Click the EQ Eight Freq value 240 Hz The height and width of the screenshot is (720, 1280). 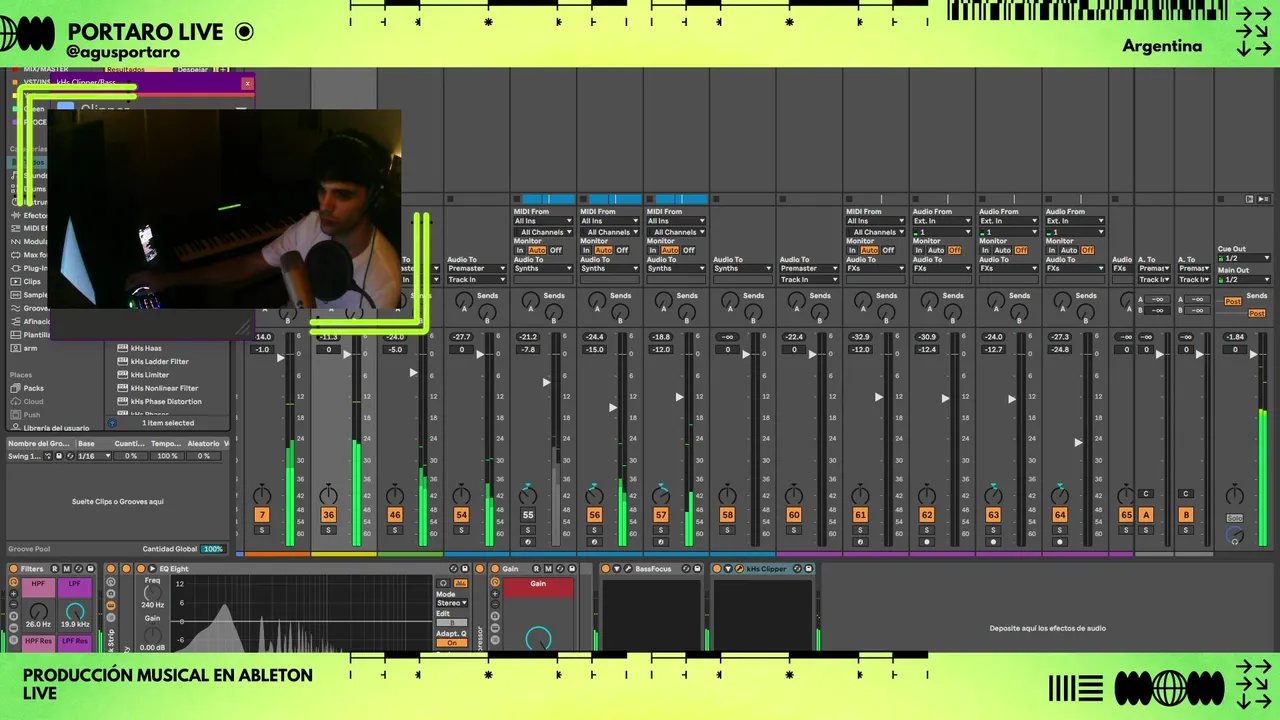(152, 605)
